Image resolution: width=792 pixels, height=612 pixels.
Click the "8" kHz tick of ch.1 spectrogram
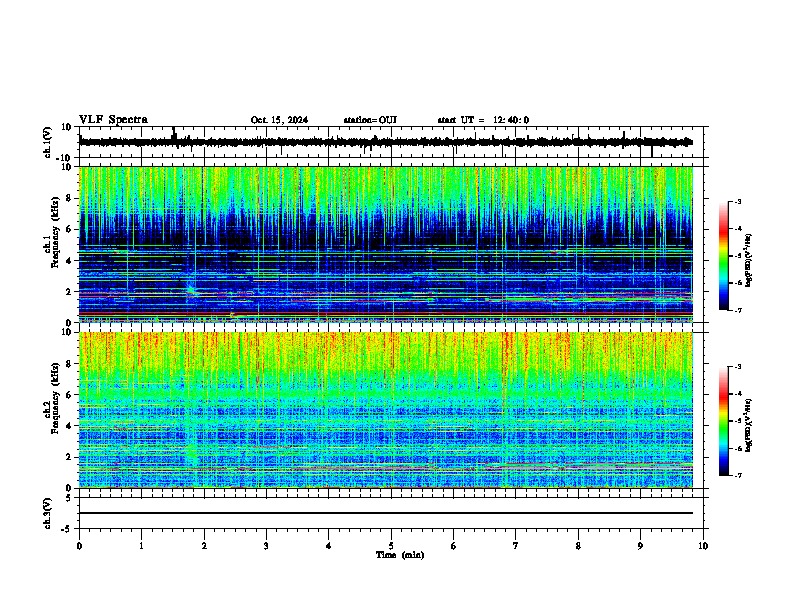tap(70, 198)
